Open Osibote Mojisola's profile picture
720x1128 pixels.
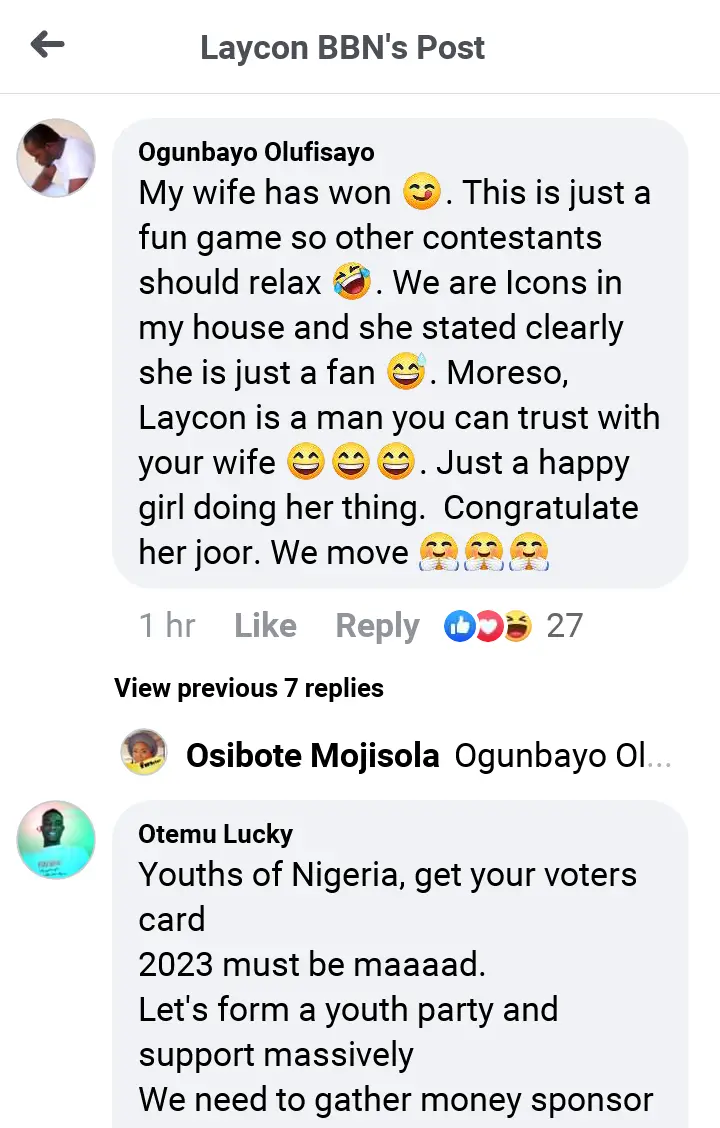click(x=144, y=753)
